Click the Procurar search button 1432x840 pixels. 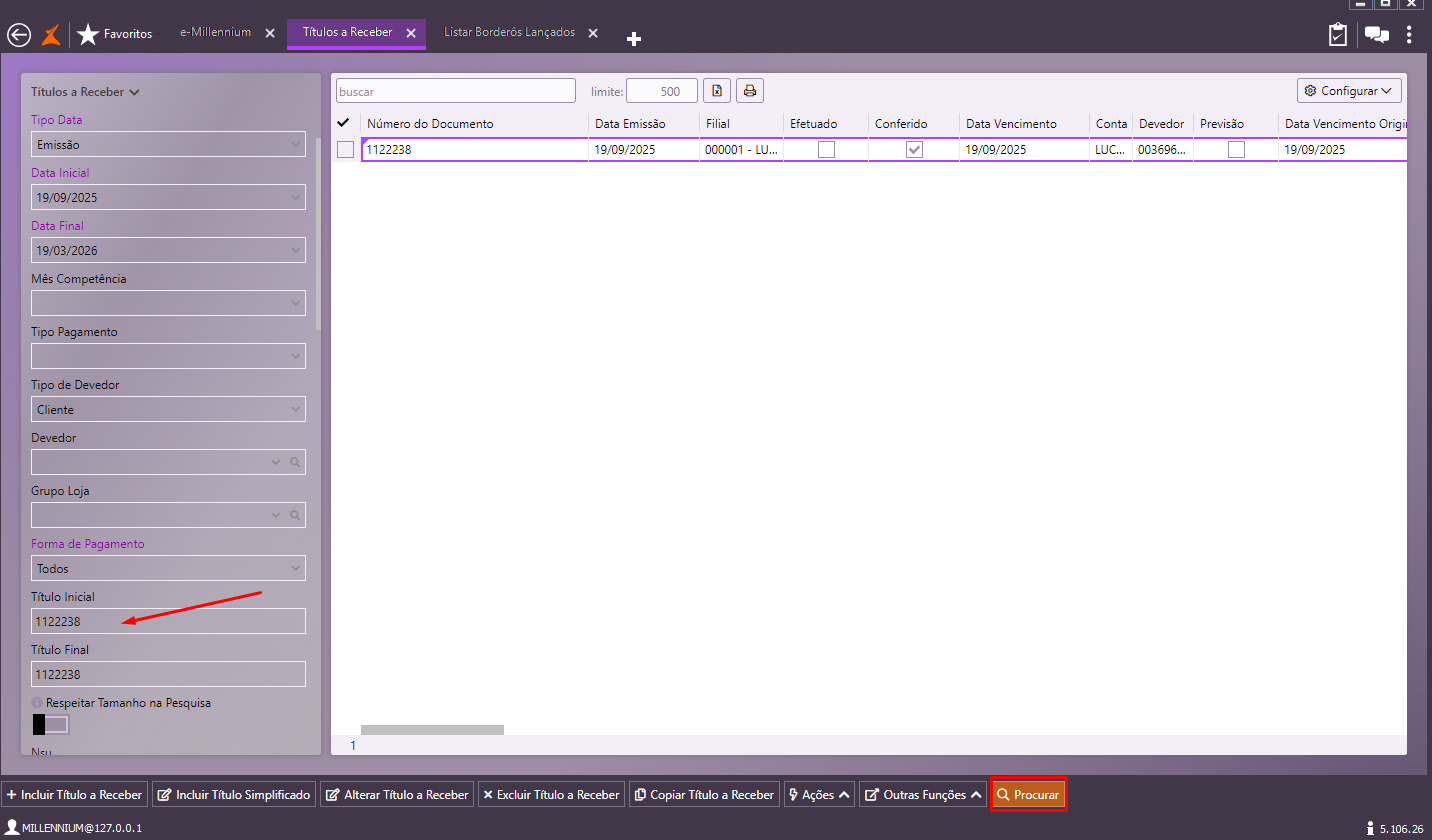(x=1028, y=795)
